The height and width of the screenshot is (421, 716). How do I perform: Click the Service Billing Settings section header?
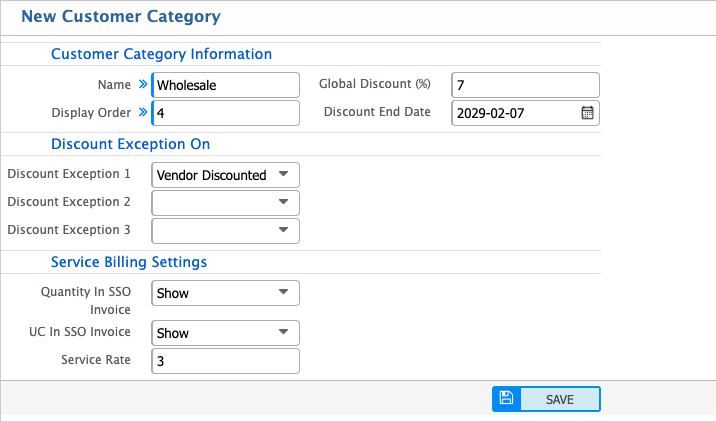pyautogui.click(x=129, y=262)
